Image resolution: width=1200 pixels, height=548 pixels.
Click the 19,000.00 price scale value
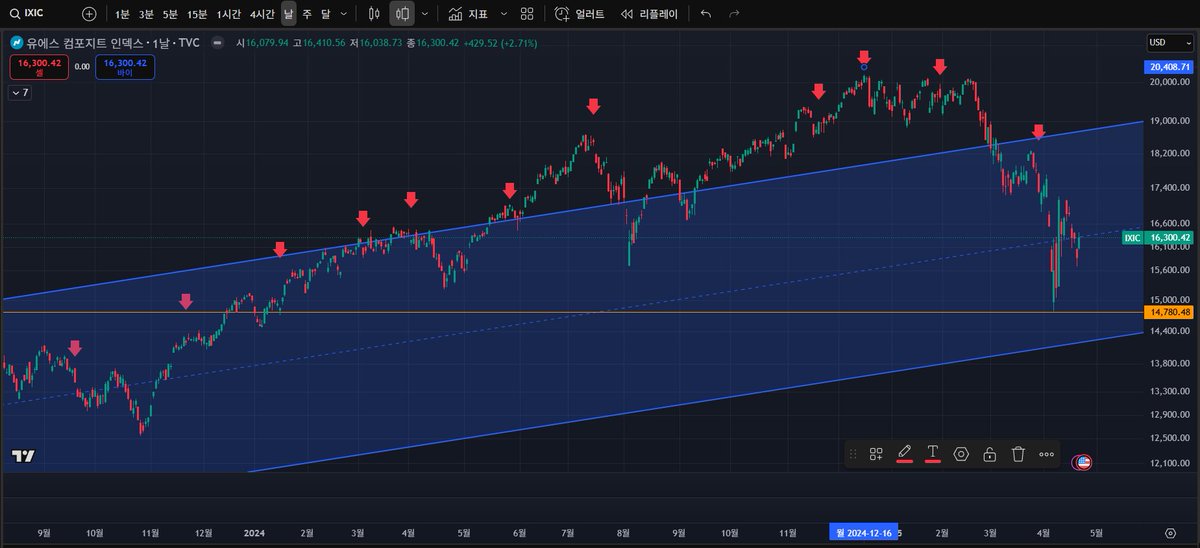tap(1169, 121)
